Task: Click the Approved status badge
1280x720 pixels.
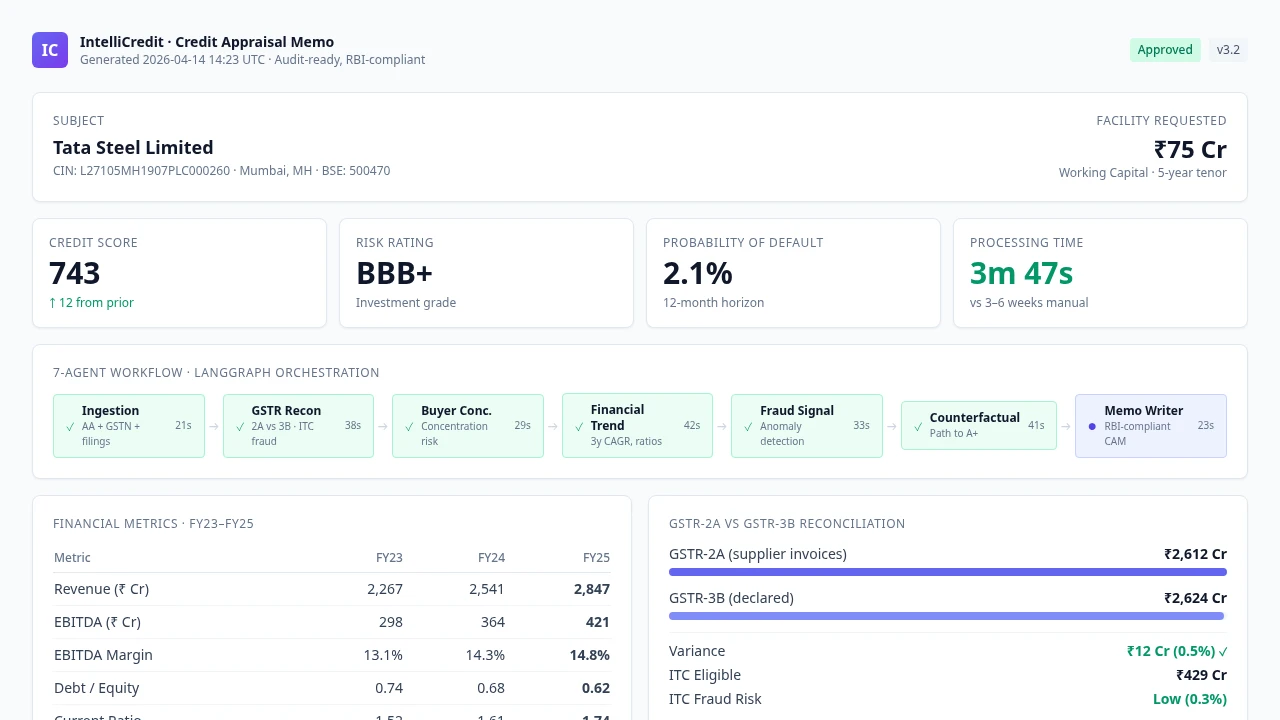Action: (x=1165, y=50)
